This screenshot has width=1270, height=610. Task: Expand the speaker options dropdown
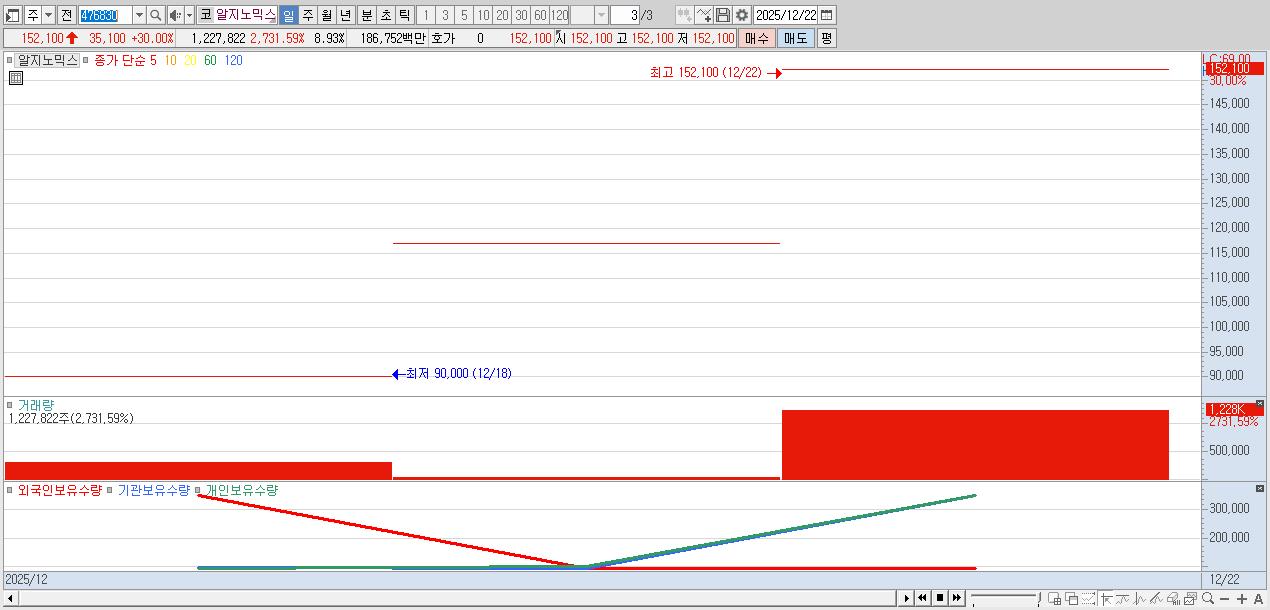(189, 15)
